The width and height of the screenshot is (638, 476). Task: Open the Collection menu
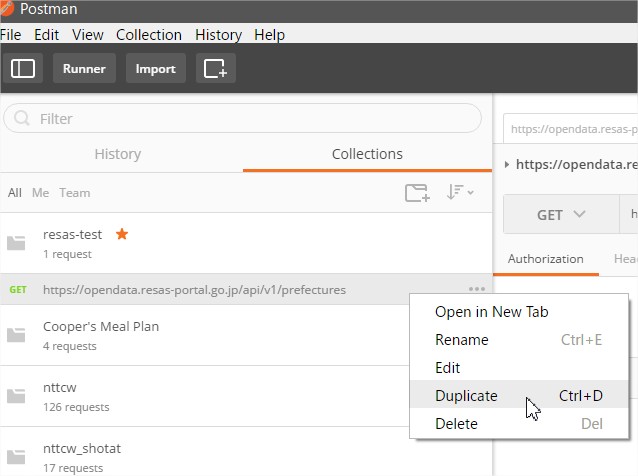coord(149,35)
